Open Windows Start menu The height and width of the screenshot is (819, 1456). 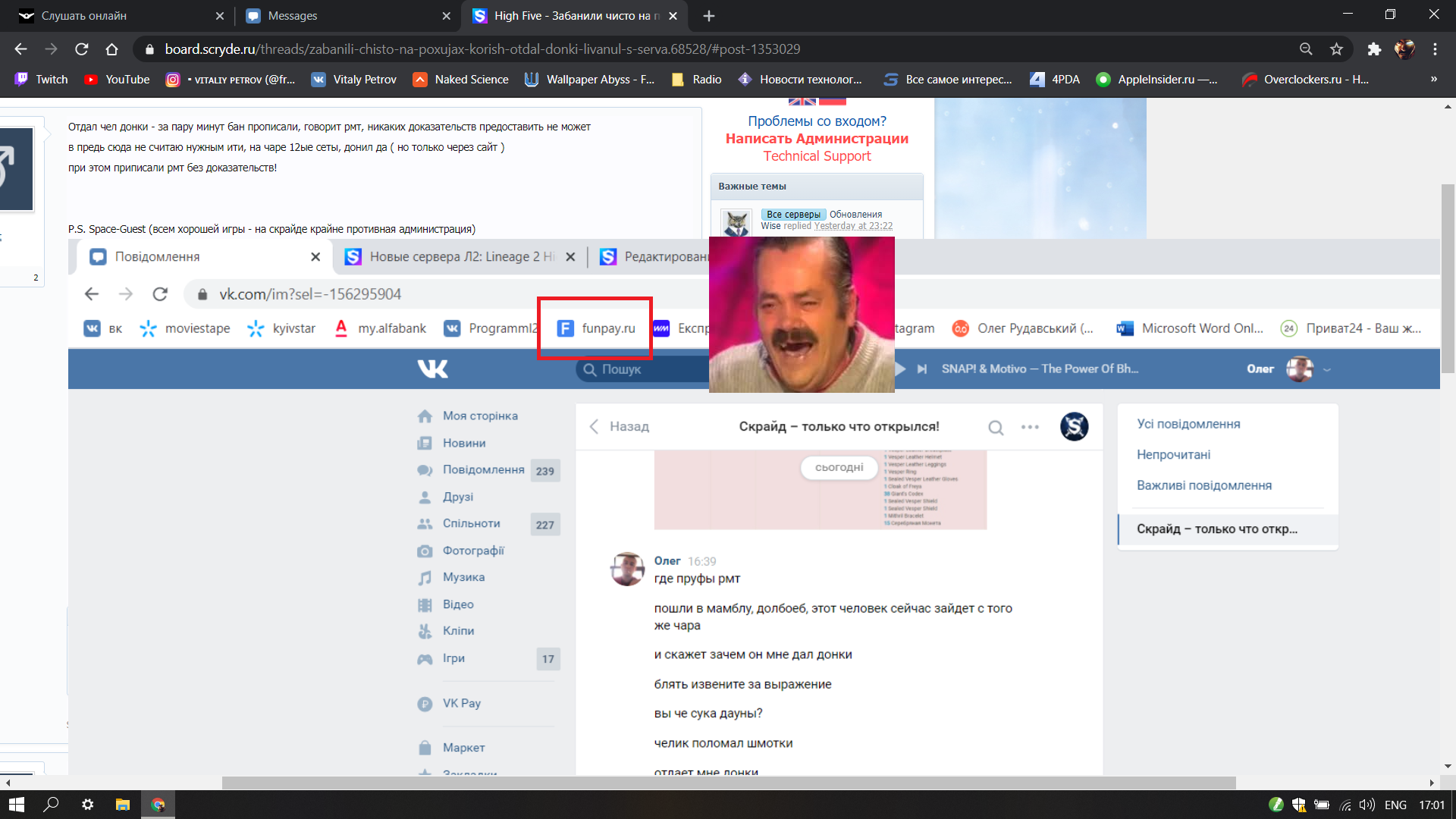point(17,805)
